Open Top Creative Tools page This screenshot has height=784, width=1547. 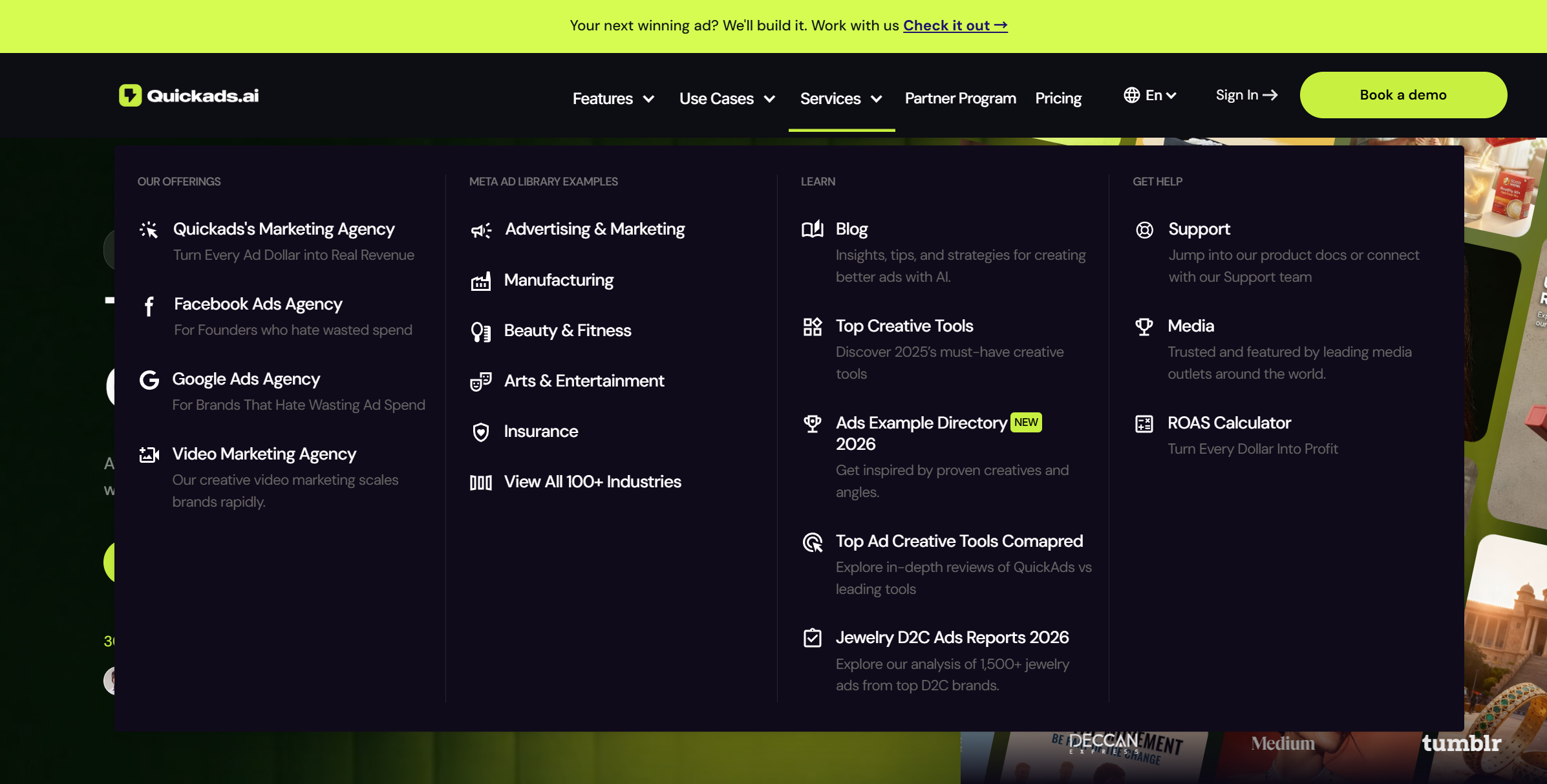(x=904, y=326)
